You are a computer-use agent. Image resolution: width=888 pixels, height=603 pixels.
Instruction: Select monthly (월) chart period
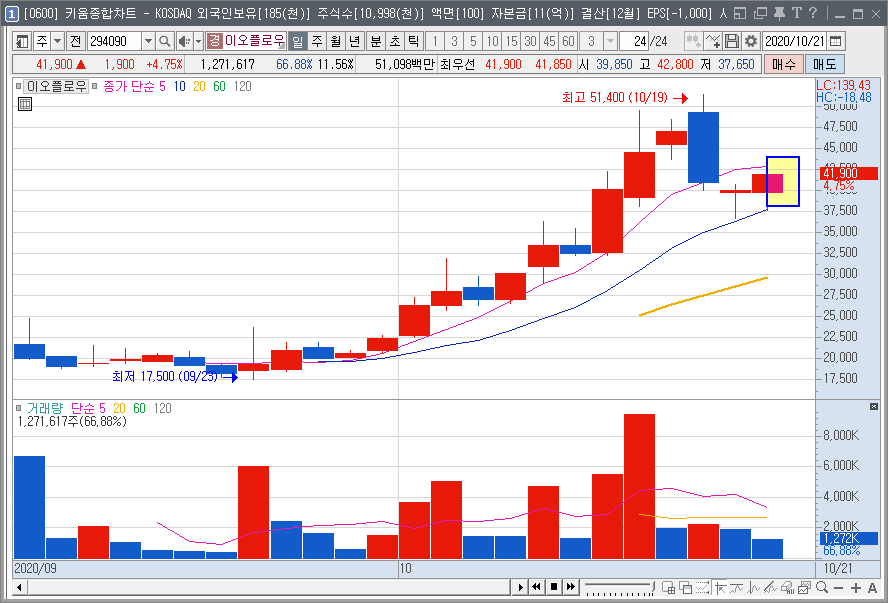pyautogui.click(x=336, y=41)
